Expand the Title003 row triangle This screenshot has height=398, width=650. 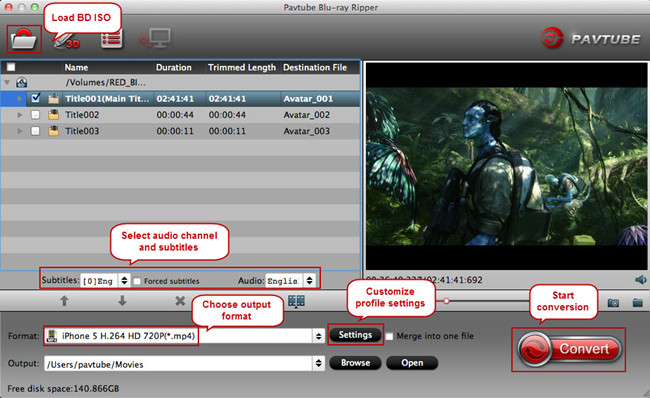[19, 131]
